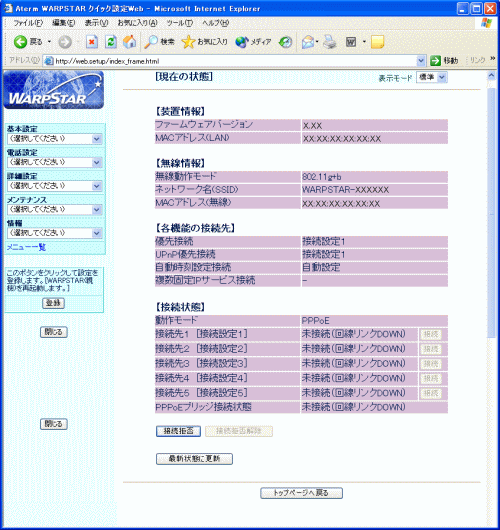Click 接続 button for 接続先4
The height and width of the screenshot is (530, 500).
point(431,379)
